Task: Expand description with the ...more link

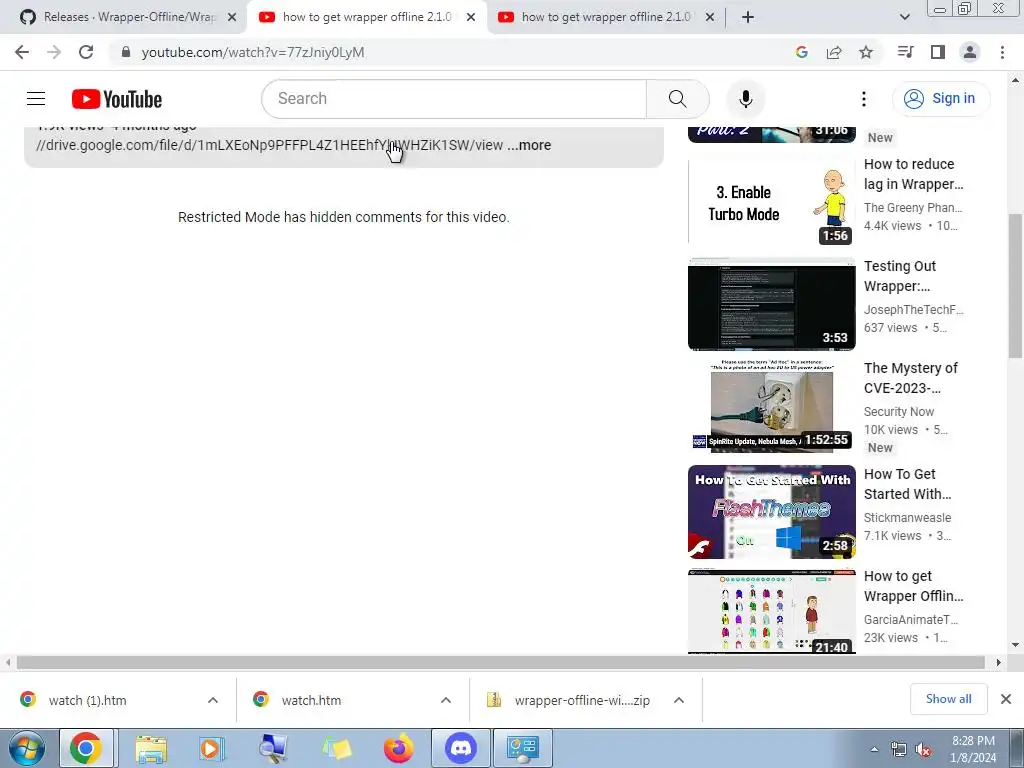Action: point(530,145)
